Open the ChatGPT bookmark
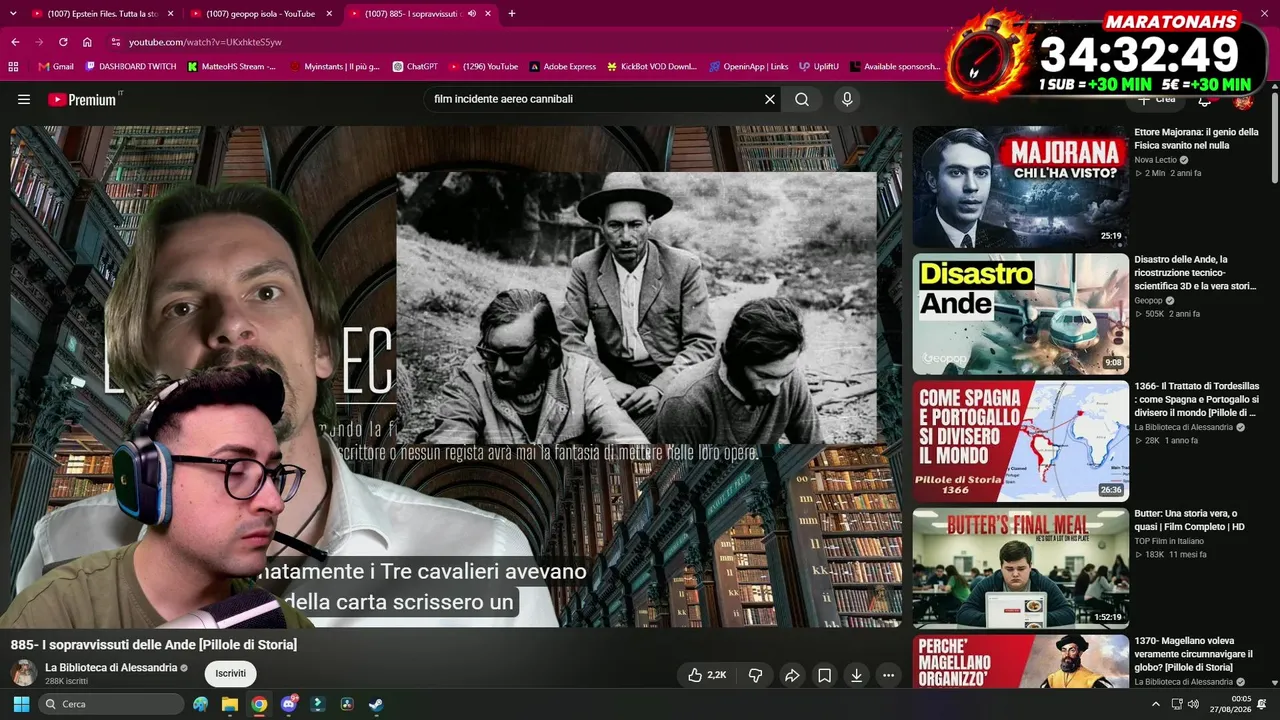1280x720 pixels. 415,67
